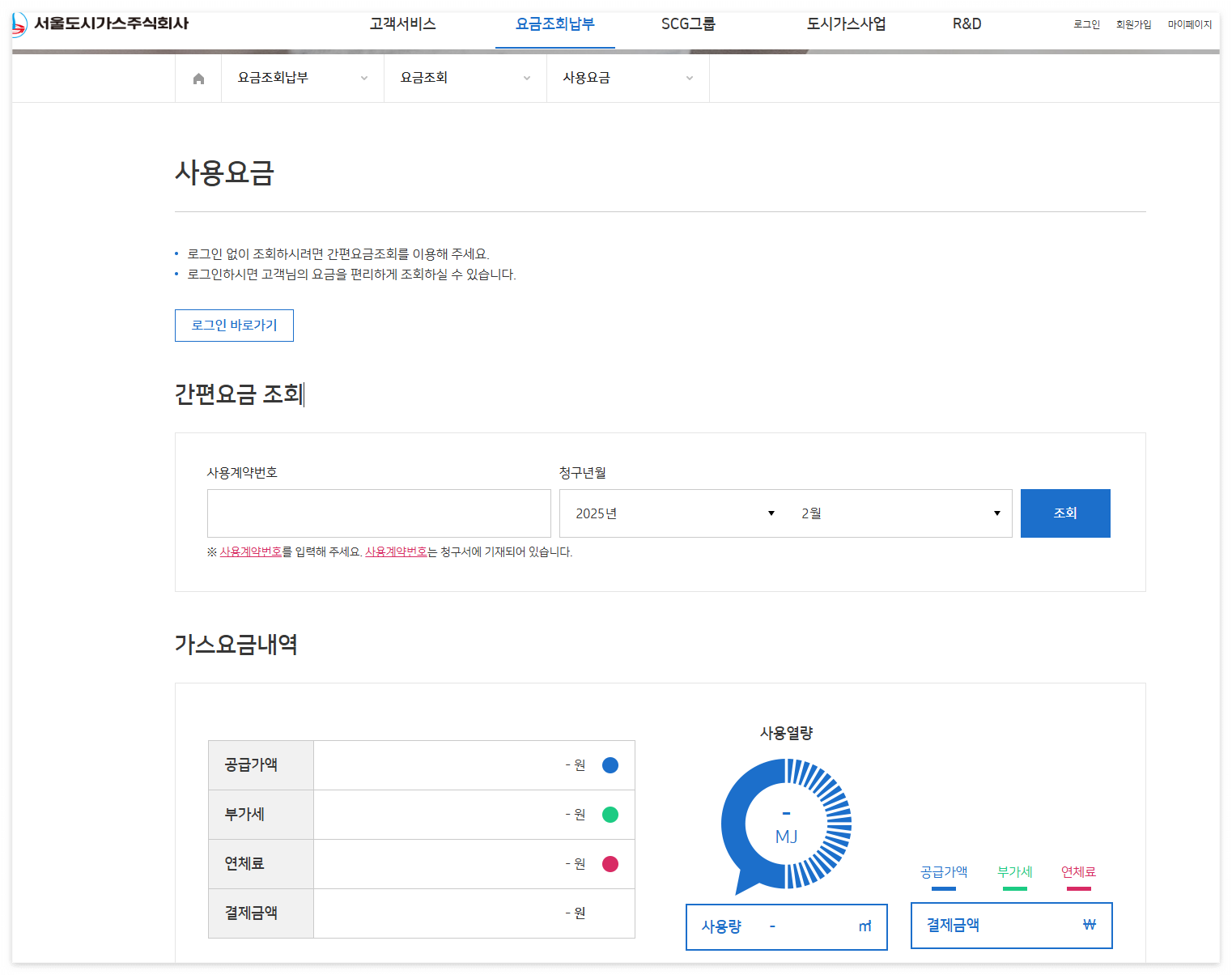Click red dot in 연체료 row

(x=610, y=864)
